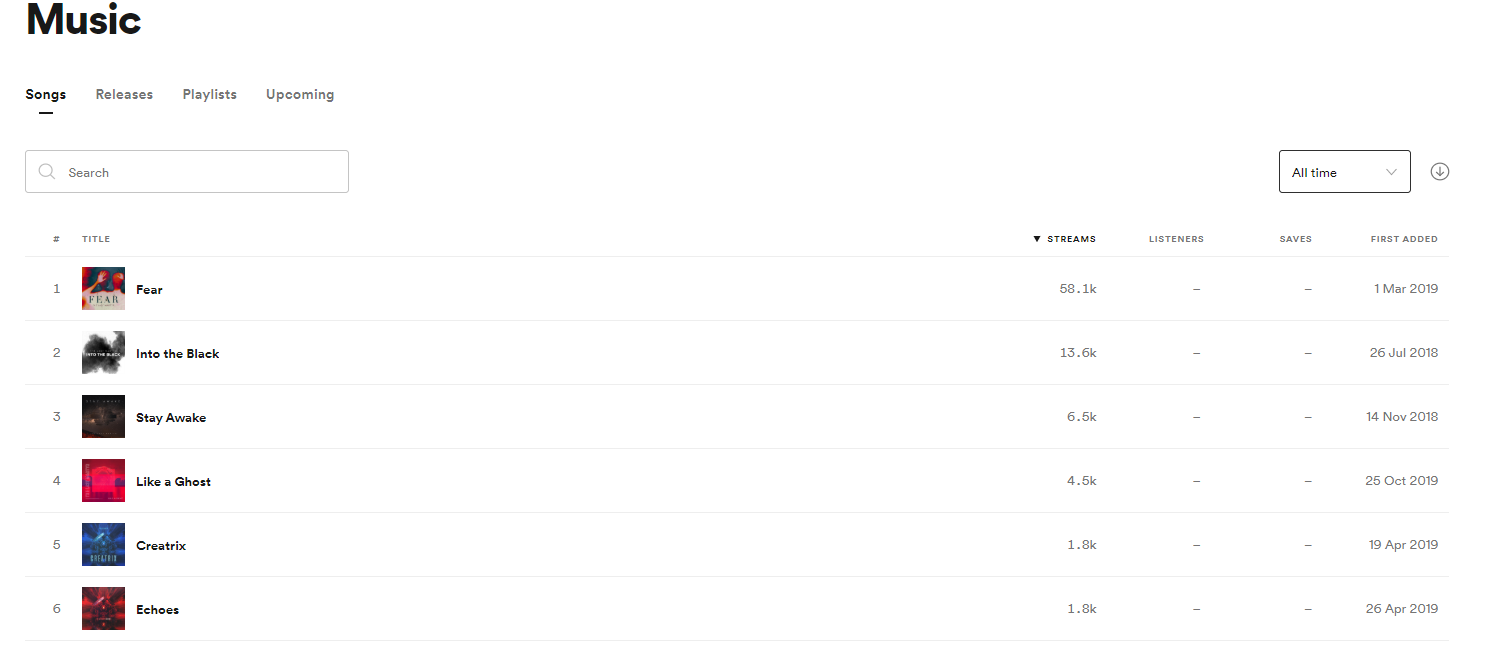Select the Songs tab
The height and width of the screenshot is (647, 1503).
[46, 94]
